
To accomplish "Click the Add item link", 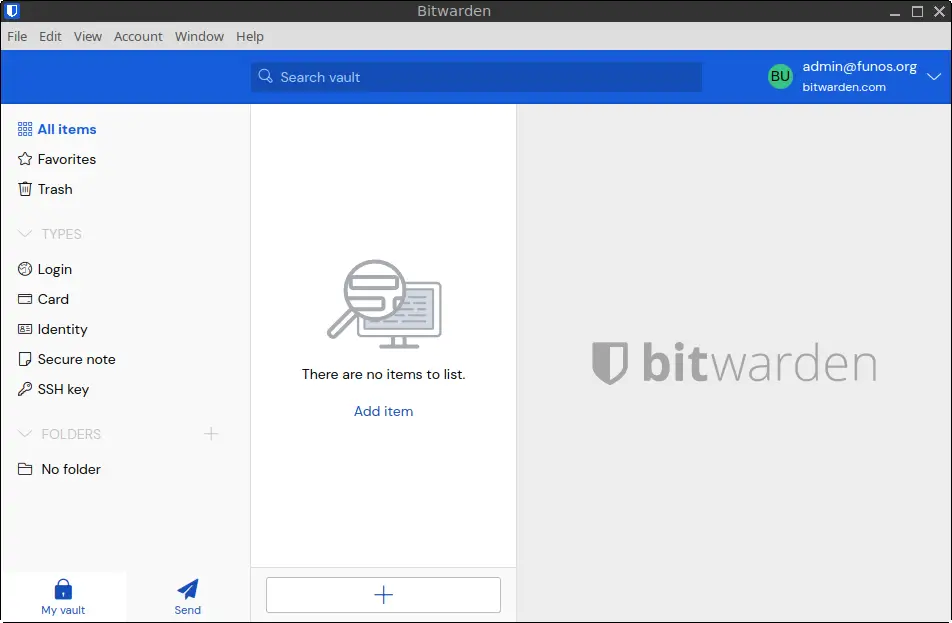I will (384, 411).
